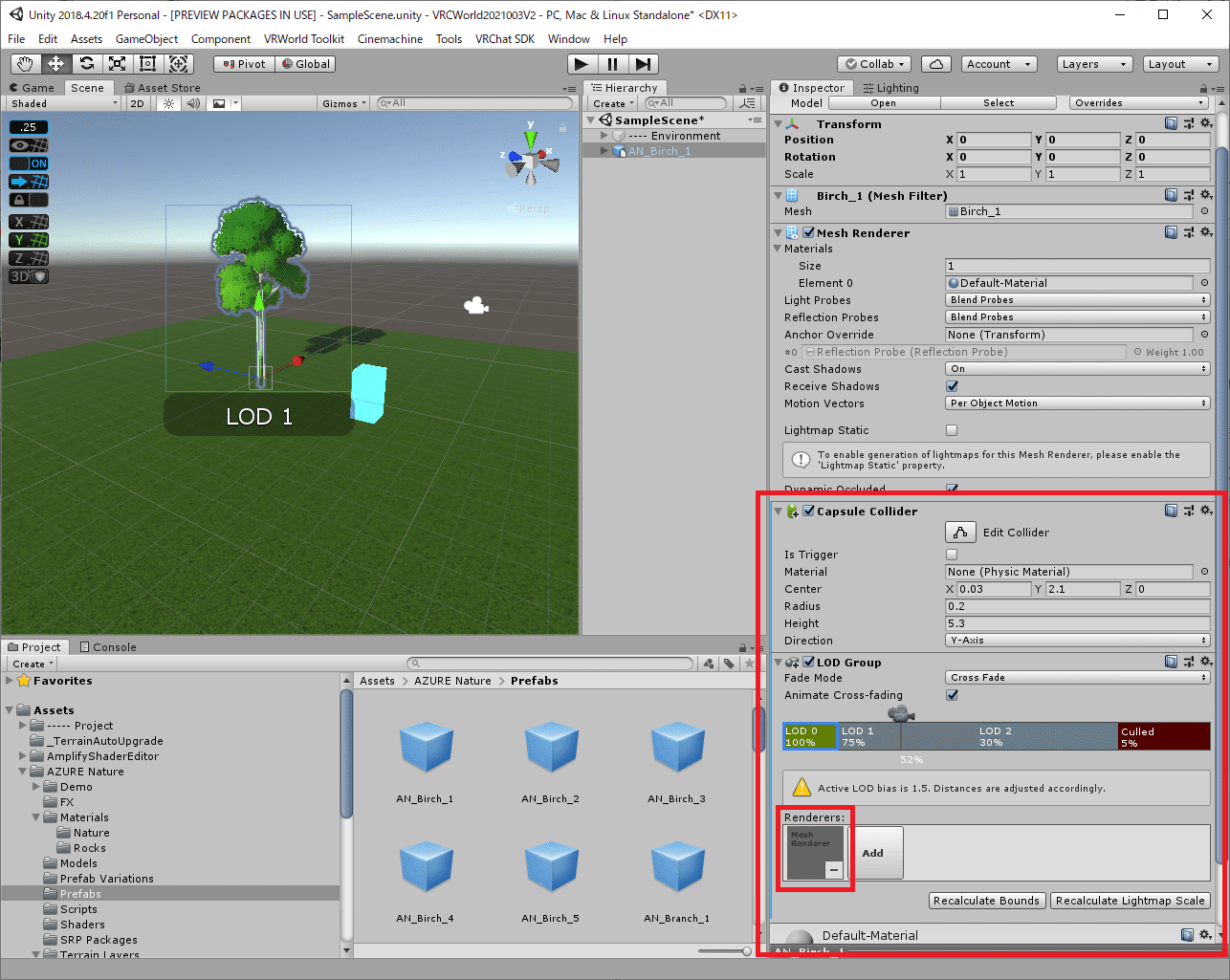The height and width of the screenshot is (980, 1230).
Task: Click the scene orientation gizmo
Action: (531, 161)
